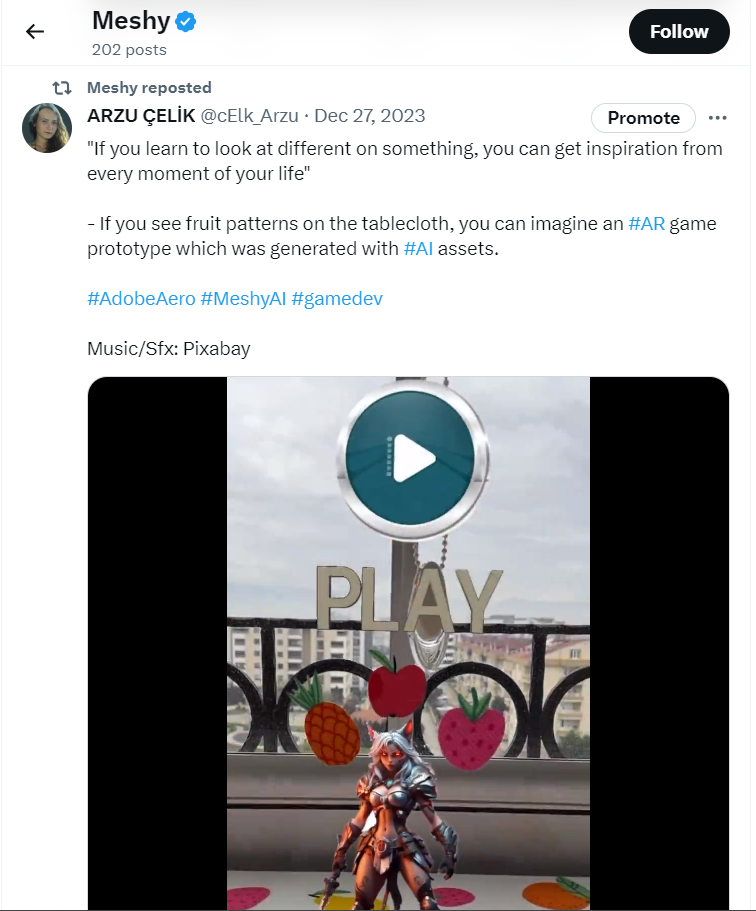Click the back arrow icon

[x=35, y=31]
